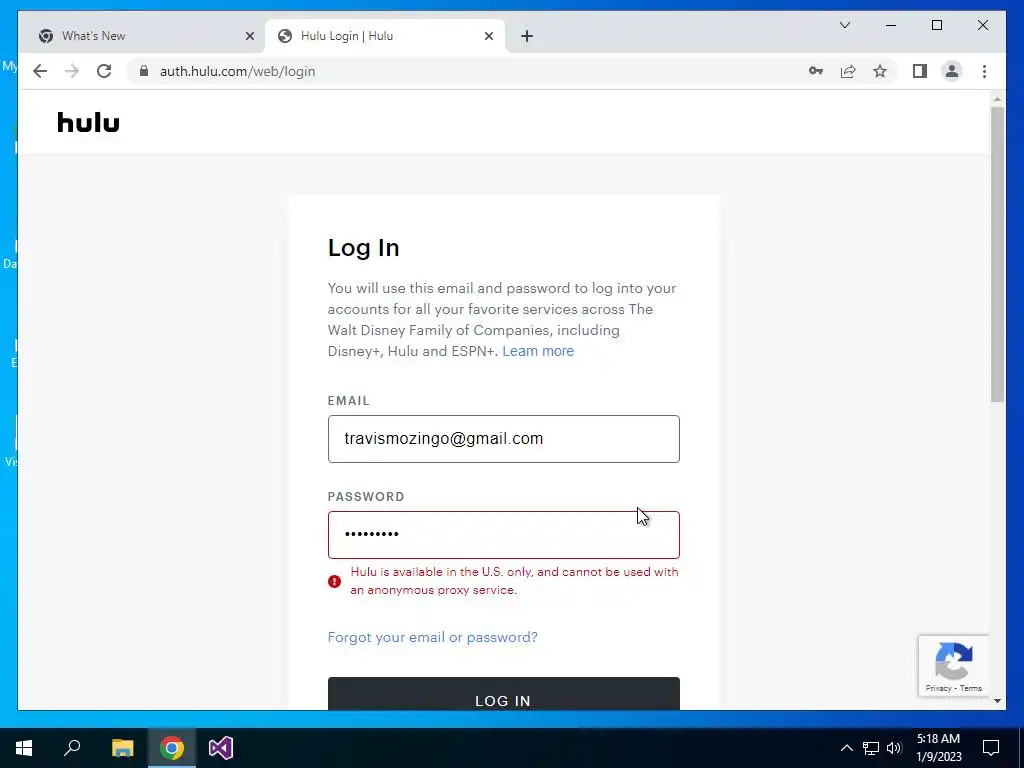Open Chrome side panel icon
Screen dimensions: 1024x768
920,71
